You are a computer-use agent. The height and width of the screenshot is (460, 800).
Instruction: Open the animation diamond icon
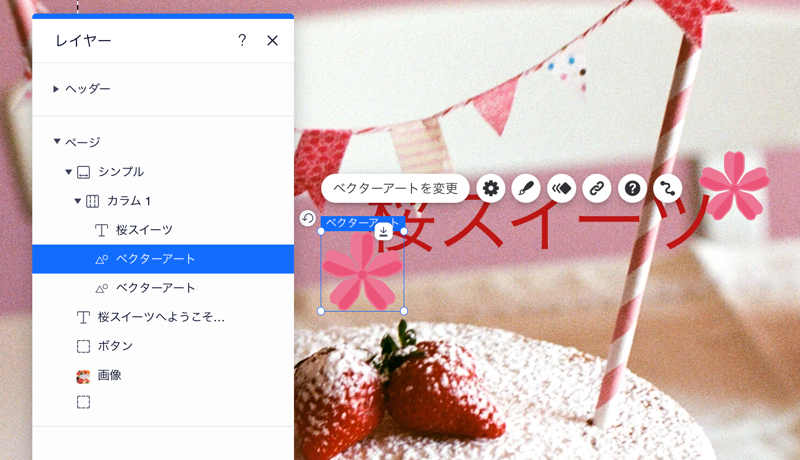[x=562, y=189]
